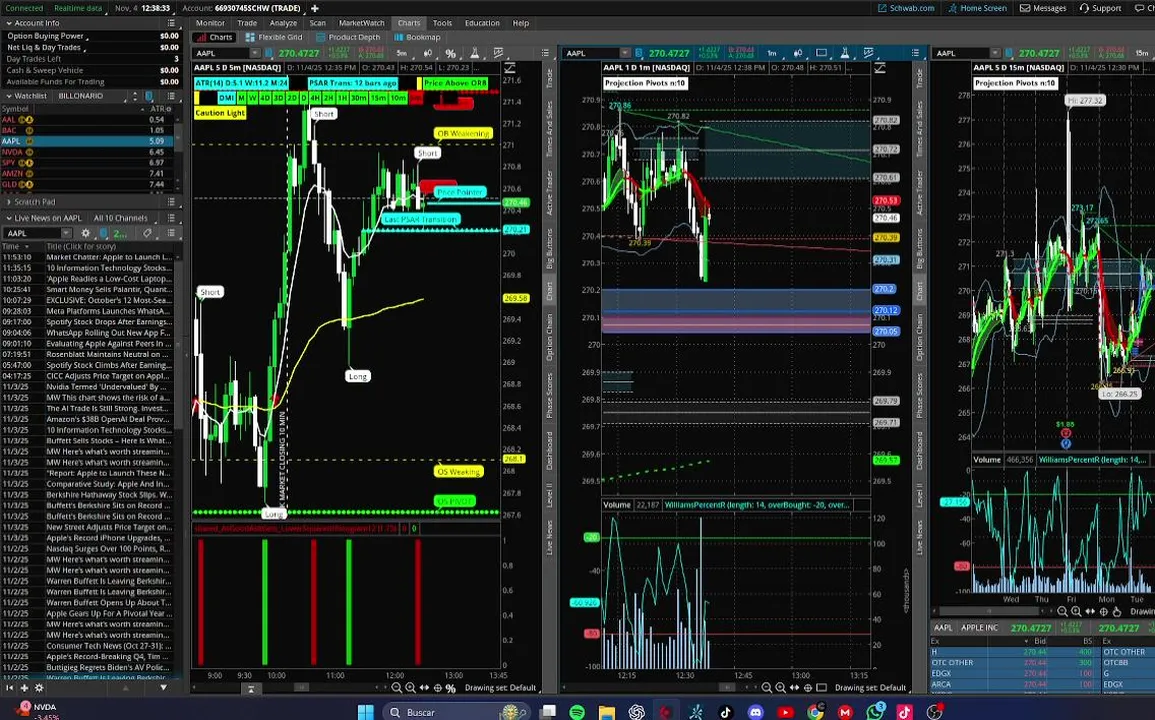
Task: Switch to the Product Depth subtab
Action: 348,37
